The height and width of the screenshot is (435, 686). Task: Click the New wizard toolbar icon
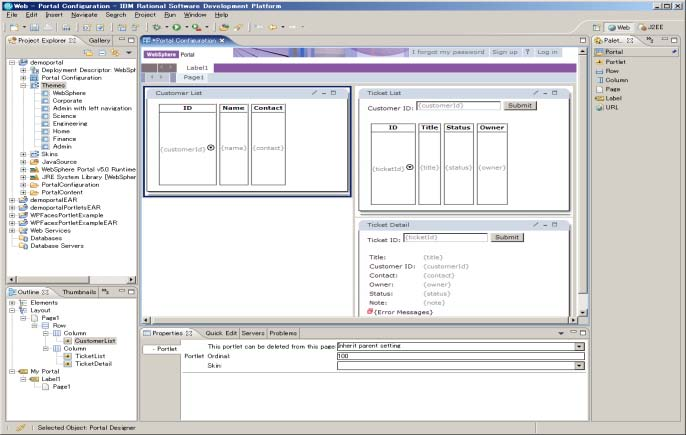14,28
